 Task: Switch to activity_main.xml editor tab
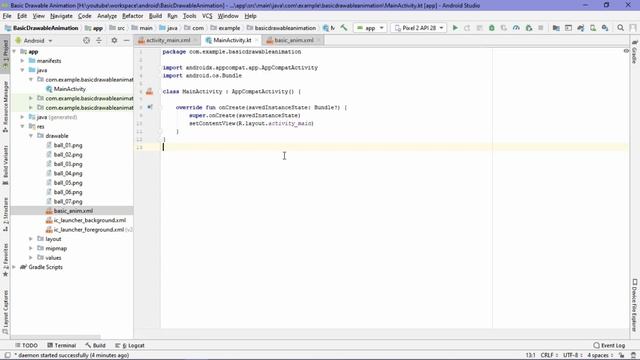(x=168, y=40)
